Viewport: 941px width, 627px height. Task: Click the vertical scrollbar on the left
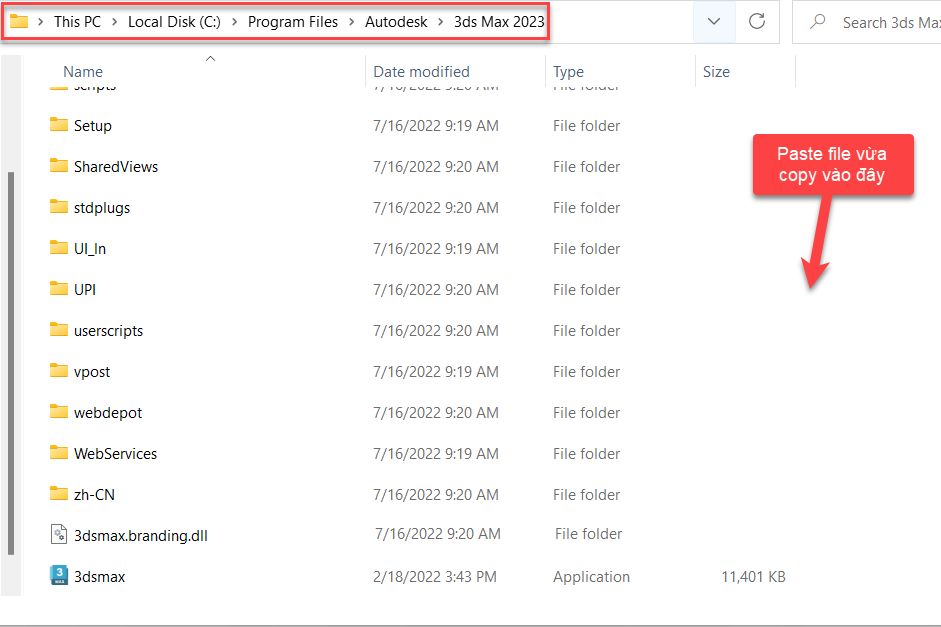tap(11, 360)
